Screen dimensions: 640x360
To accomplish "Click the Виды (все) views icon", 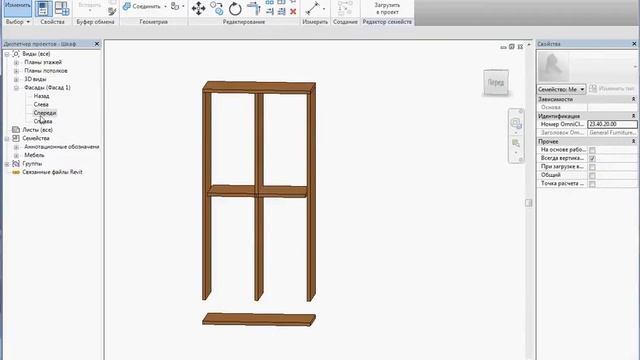I will 16,54.
